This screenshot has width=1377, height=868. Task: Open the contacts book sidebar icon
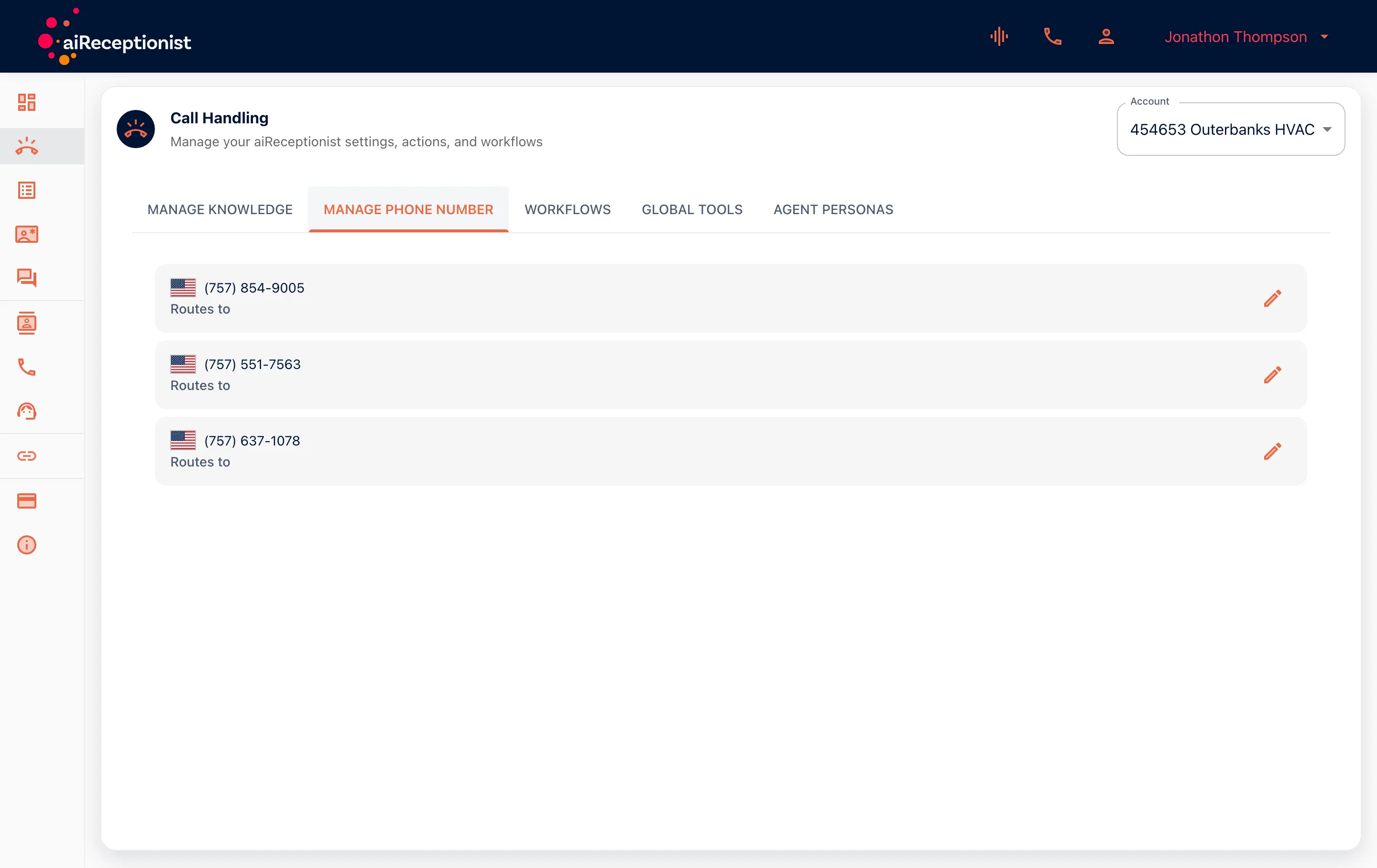point(26,324)
